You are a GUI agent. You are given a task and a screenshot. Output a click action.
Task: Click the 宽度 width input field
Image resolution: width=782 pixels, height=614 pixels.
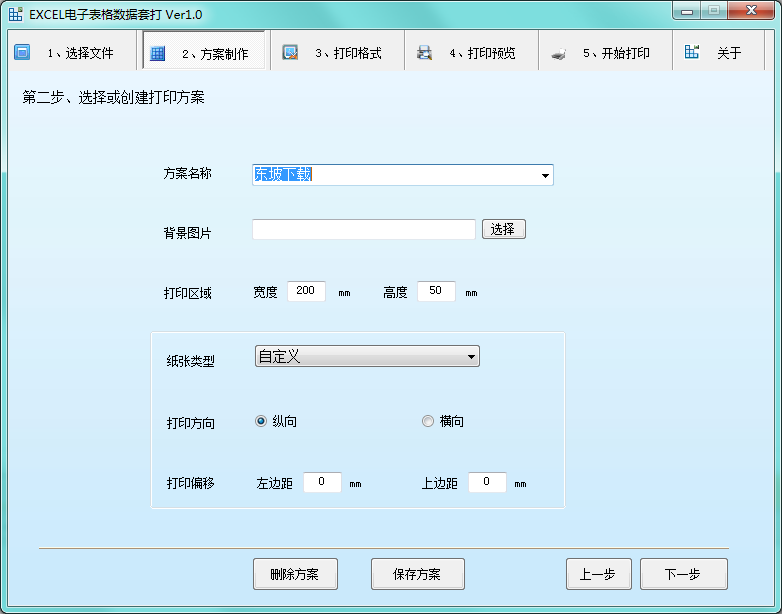[x=306, y=292]
